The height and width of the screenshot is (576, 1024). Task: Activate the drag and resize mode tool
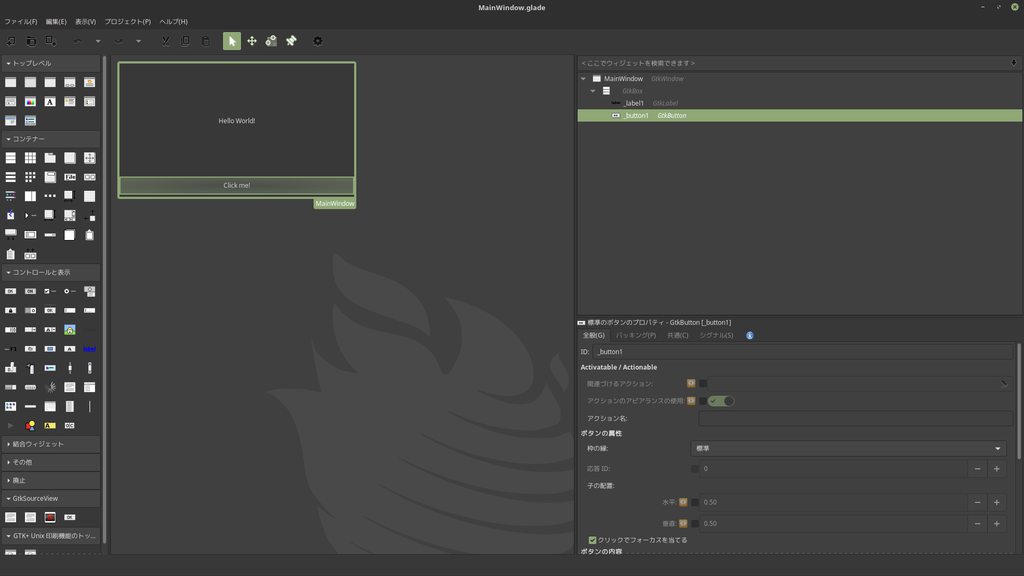tap(251, 41)
